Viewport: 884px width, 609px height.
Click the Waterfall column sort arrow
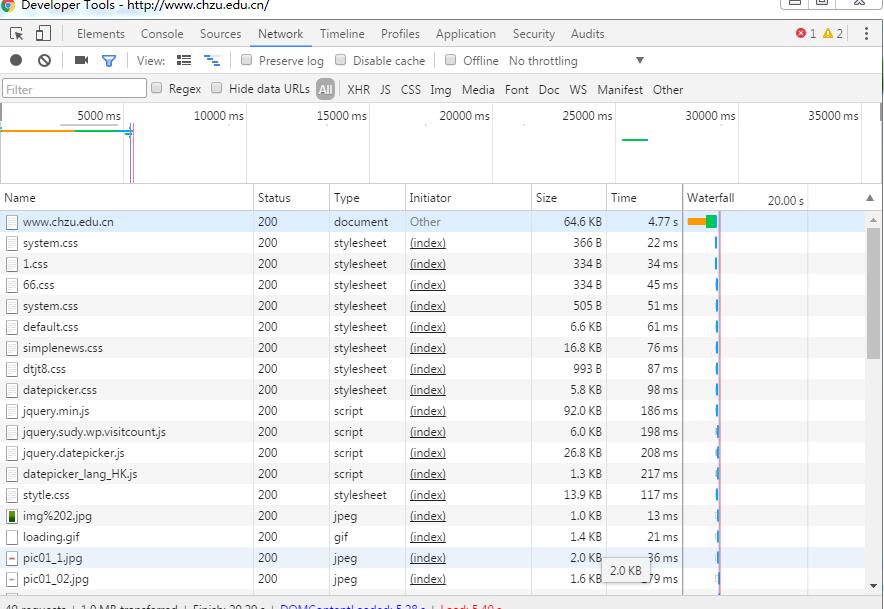869,198
